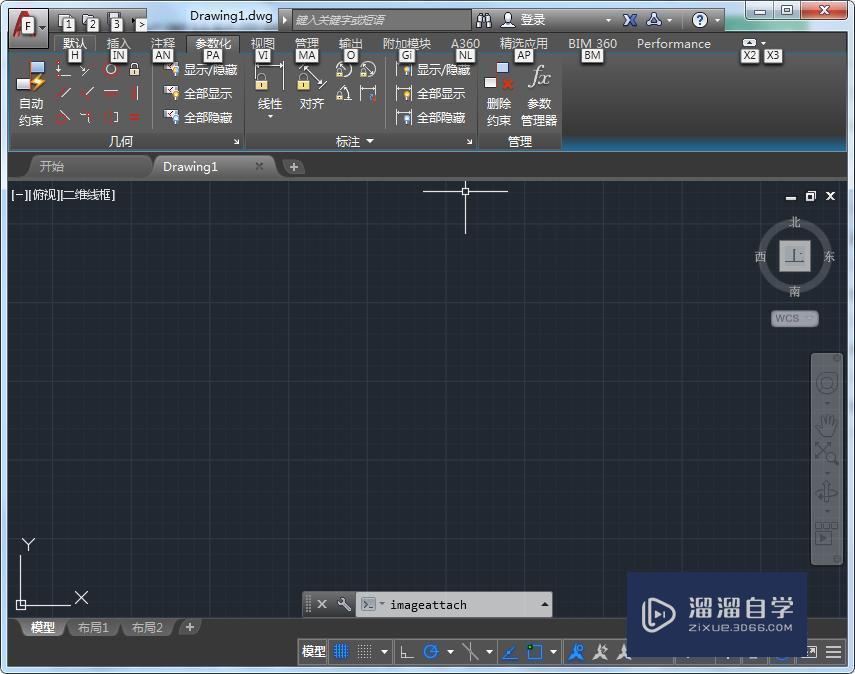The image size is (855, 674).
Task: Toggle the grid display in status bar
Action: (340, 652)
